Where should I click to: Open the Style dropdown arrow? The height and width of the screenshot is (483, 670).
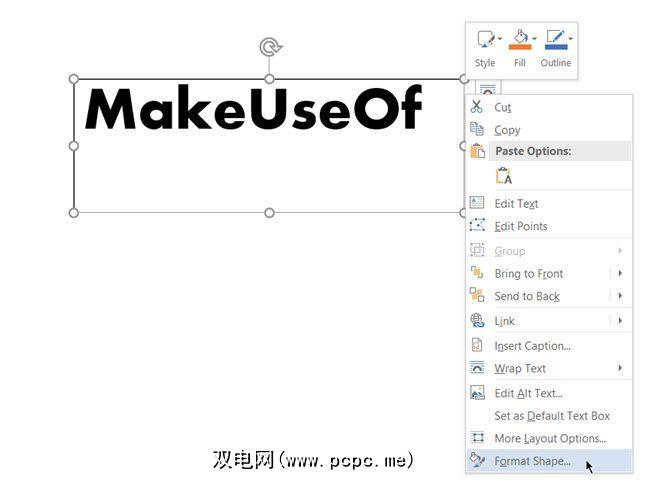(x=500, y=39)
